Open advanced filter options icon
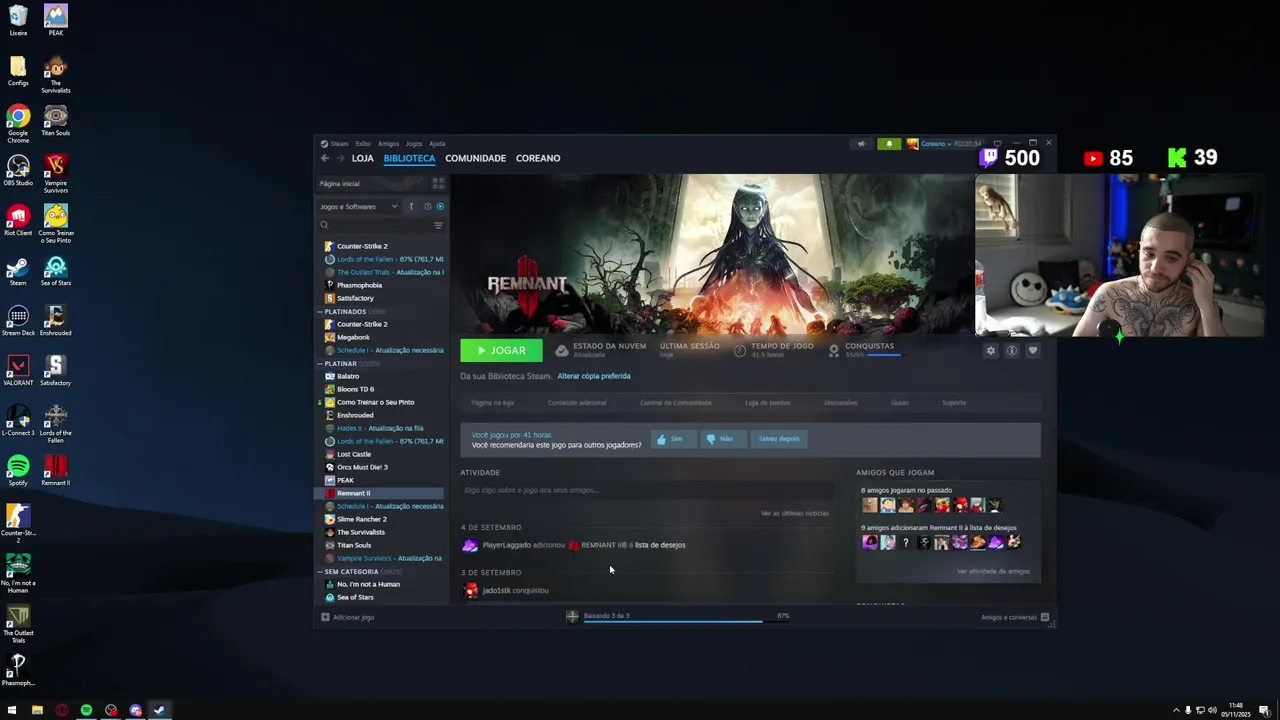The height and width of the screenshot is (720, 1280). click(x=438, y=225)
